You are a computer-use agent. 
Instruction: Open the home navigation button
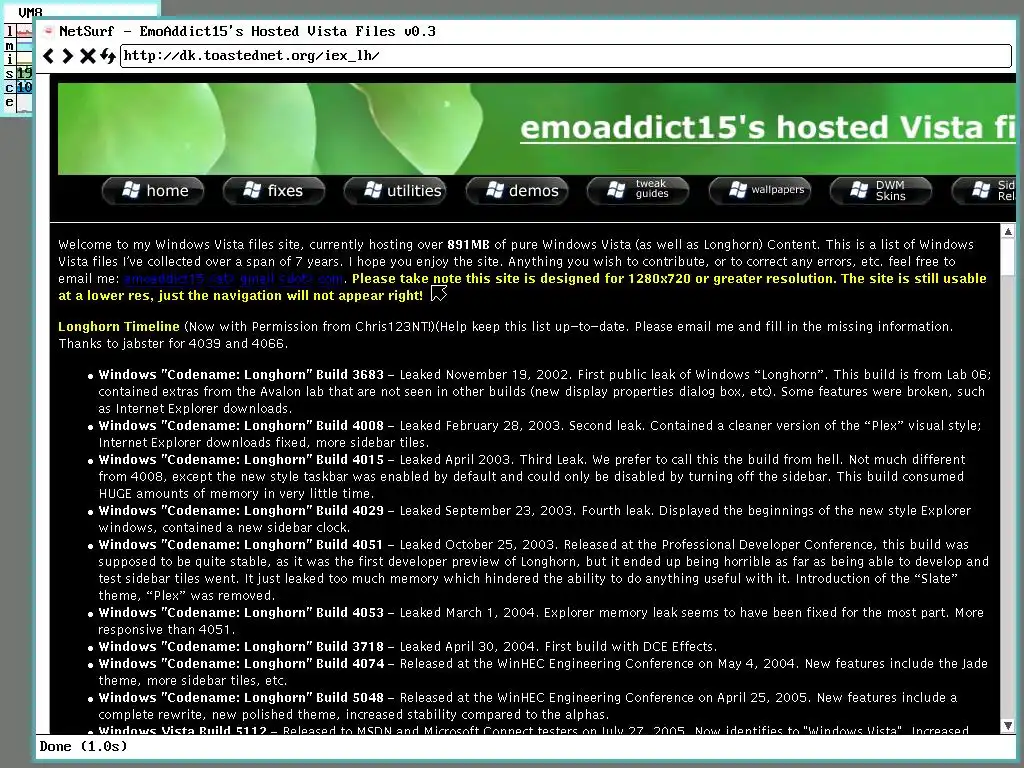[x=153, y=191]
